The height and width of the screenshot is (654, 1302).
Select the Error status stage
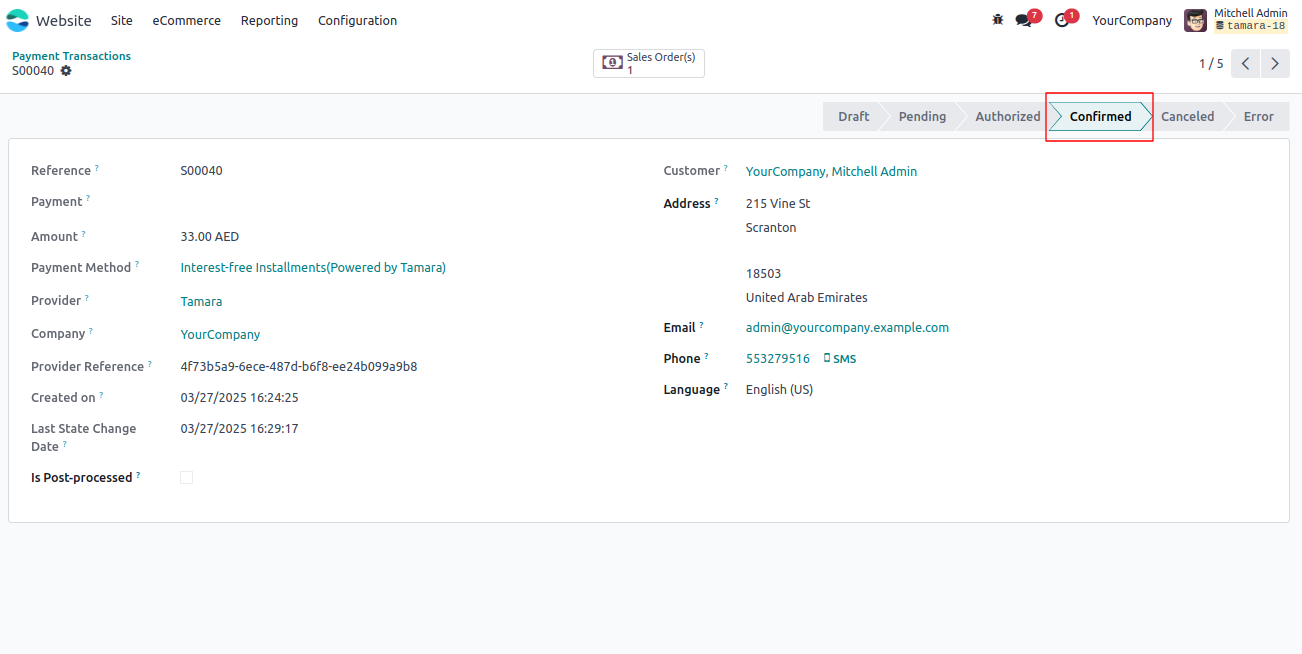(x=1258, y=116)
